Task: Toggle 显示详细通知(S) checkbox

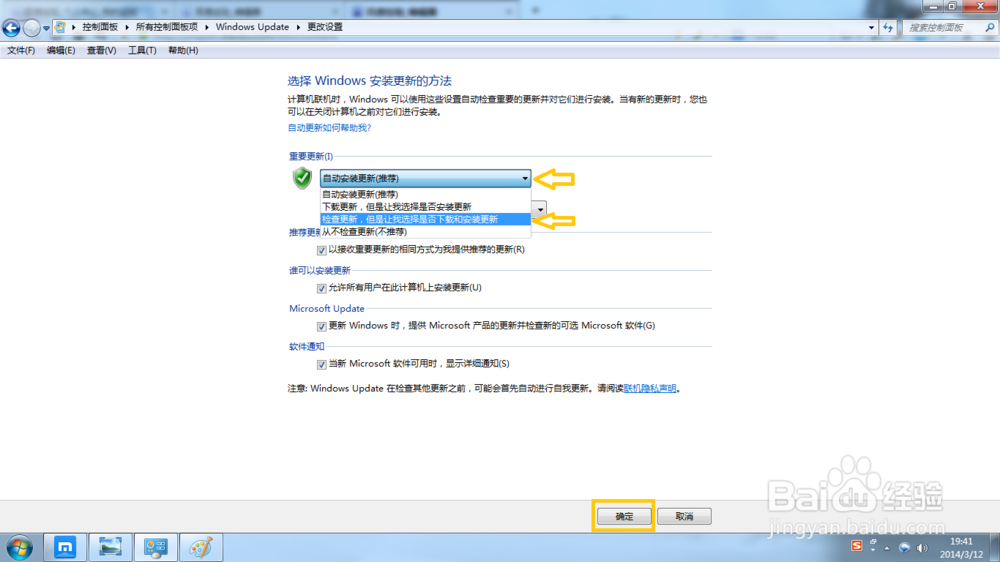Action: (321, 364)
